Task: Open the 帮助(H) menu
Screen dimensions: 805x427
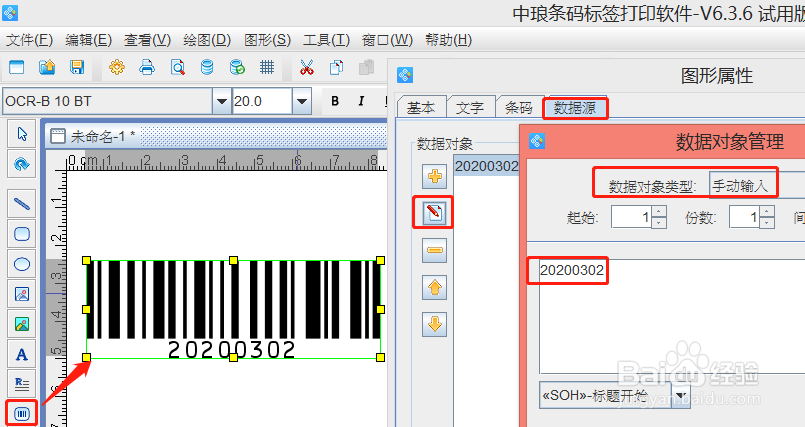Action: (x=449, y=40)
